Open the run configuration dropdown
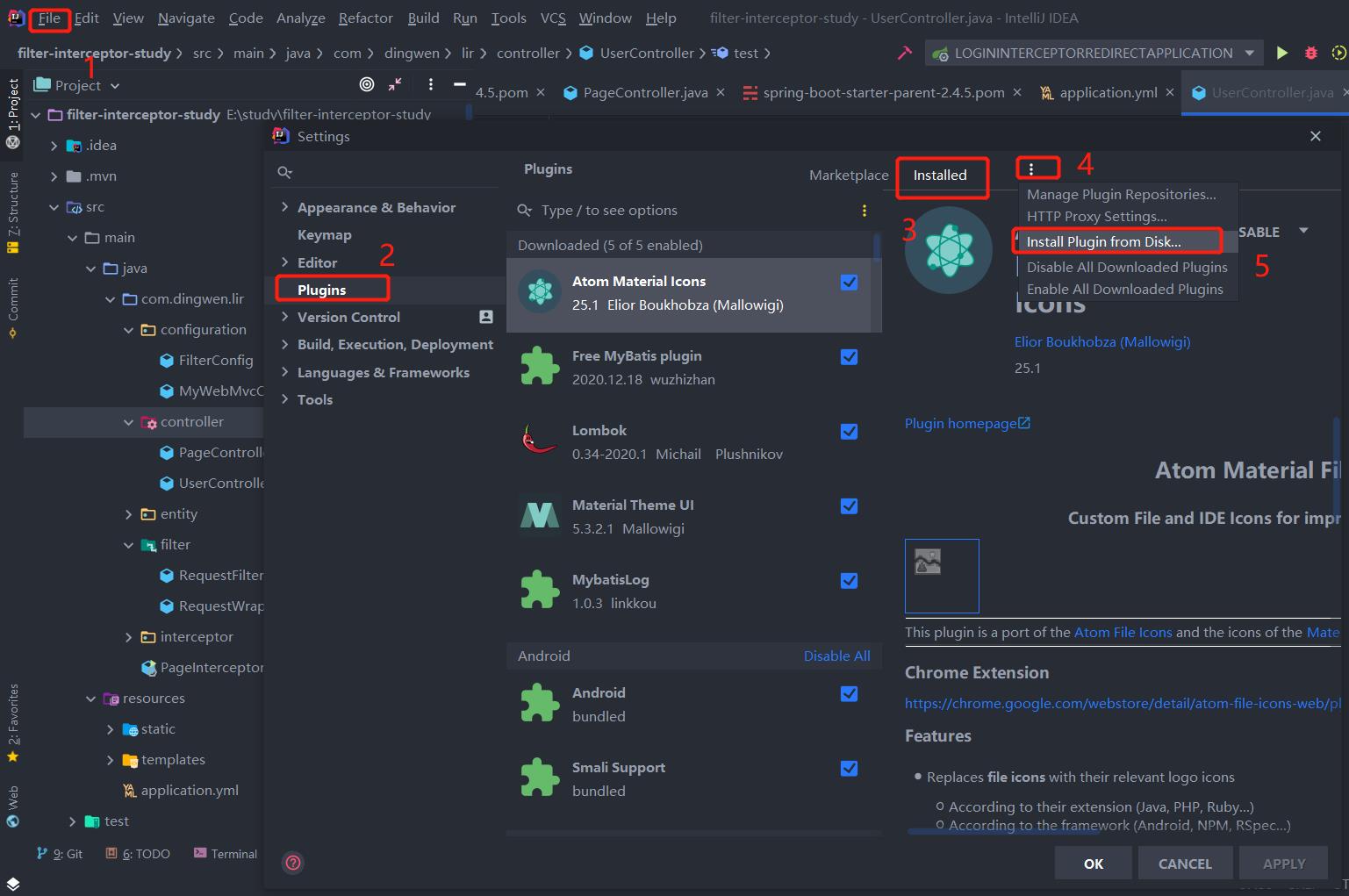Image resolution: width=1349 pixels, height=896 pixels. pos(1094,53)
